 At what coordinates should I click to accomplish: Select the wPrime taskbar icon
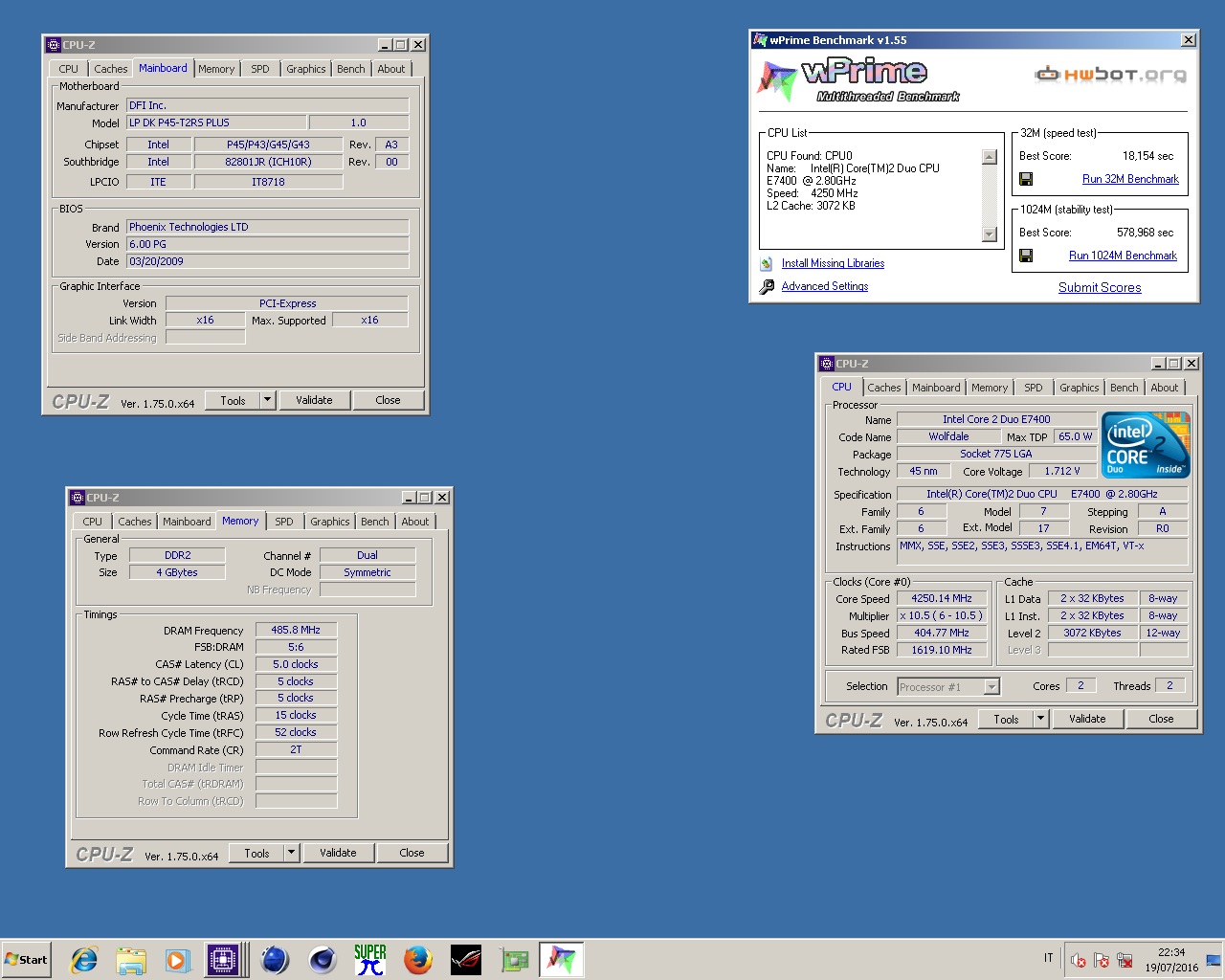(561, 959)
